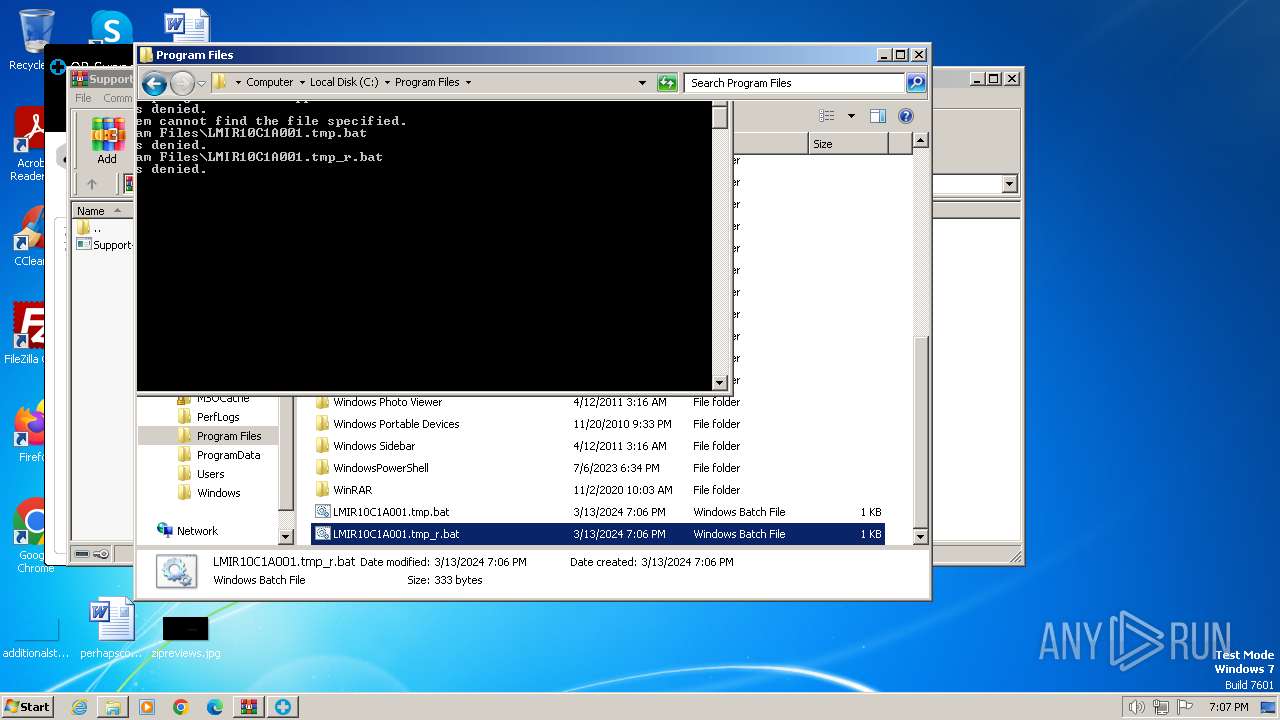The height and width of the screenshot is (720, 1280).
Task: Refresh the Program Files folder
Action: pyautogui.click(x=667, y=83)
